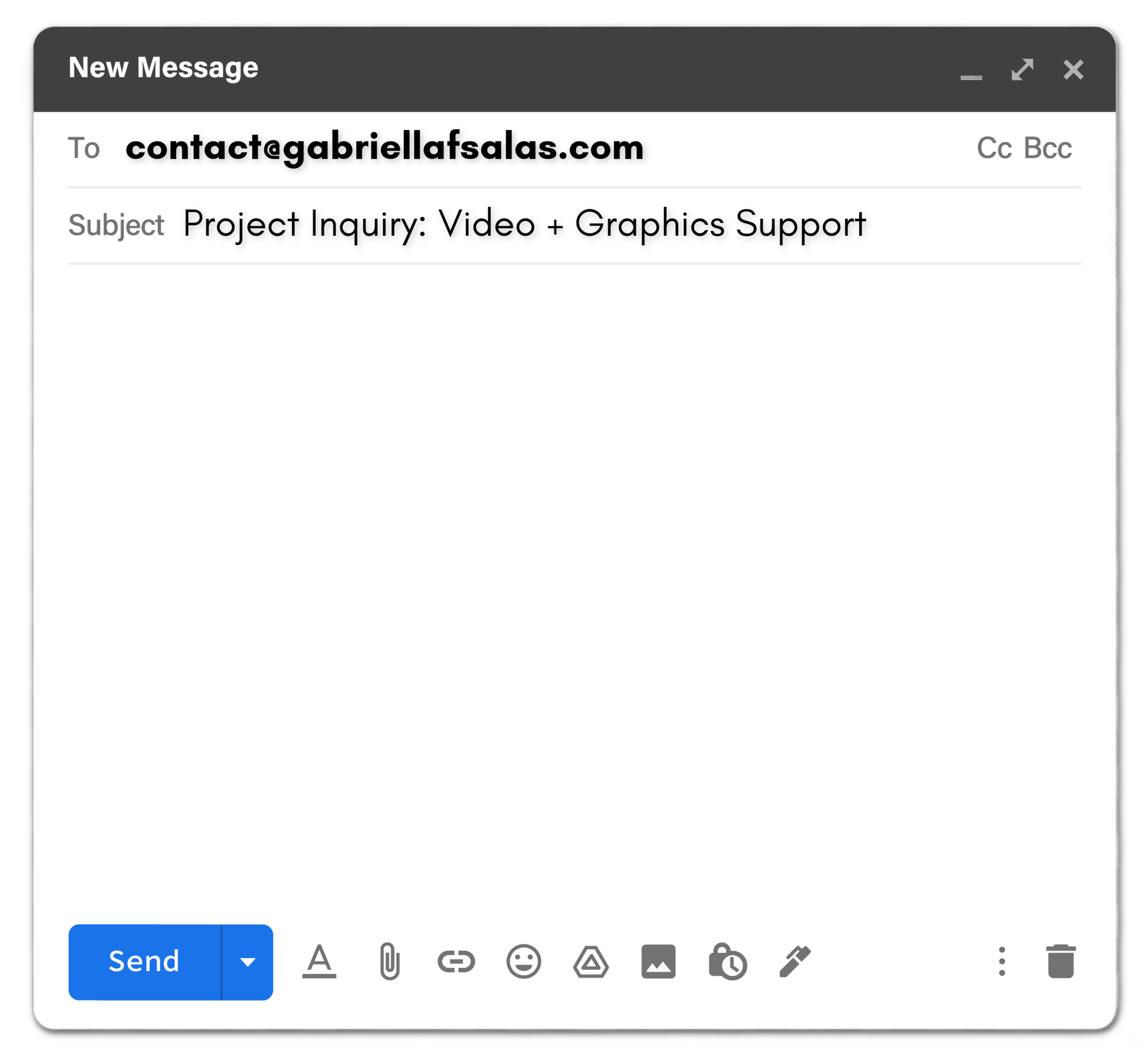1148x1062 pixels.
Task: Insert a link using chain icon
Action: (456, 961)
